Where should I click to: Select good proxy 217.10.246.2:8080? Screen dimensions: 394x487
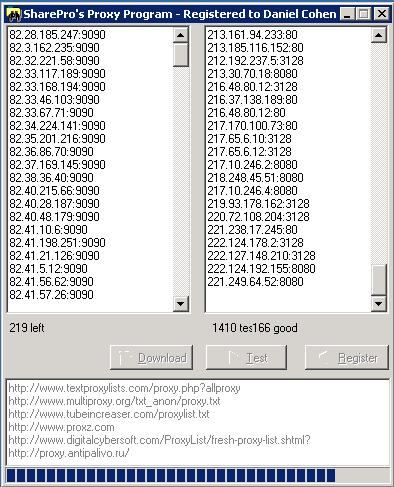point(252,165)
